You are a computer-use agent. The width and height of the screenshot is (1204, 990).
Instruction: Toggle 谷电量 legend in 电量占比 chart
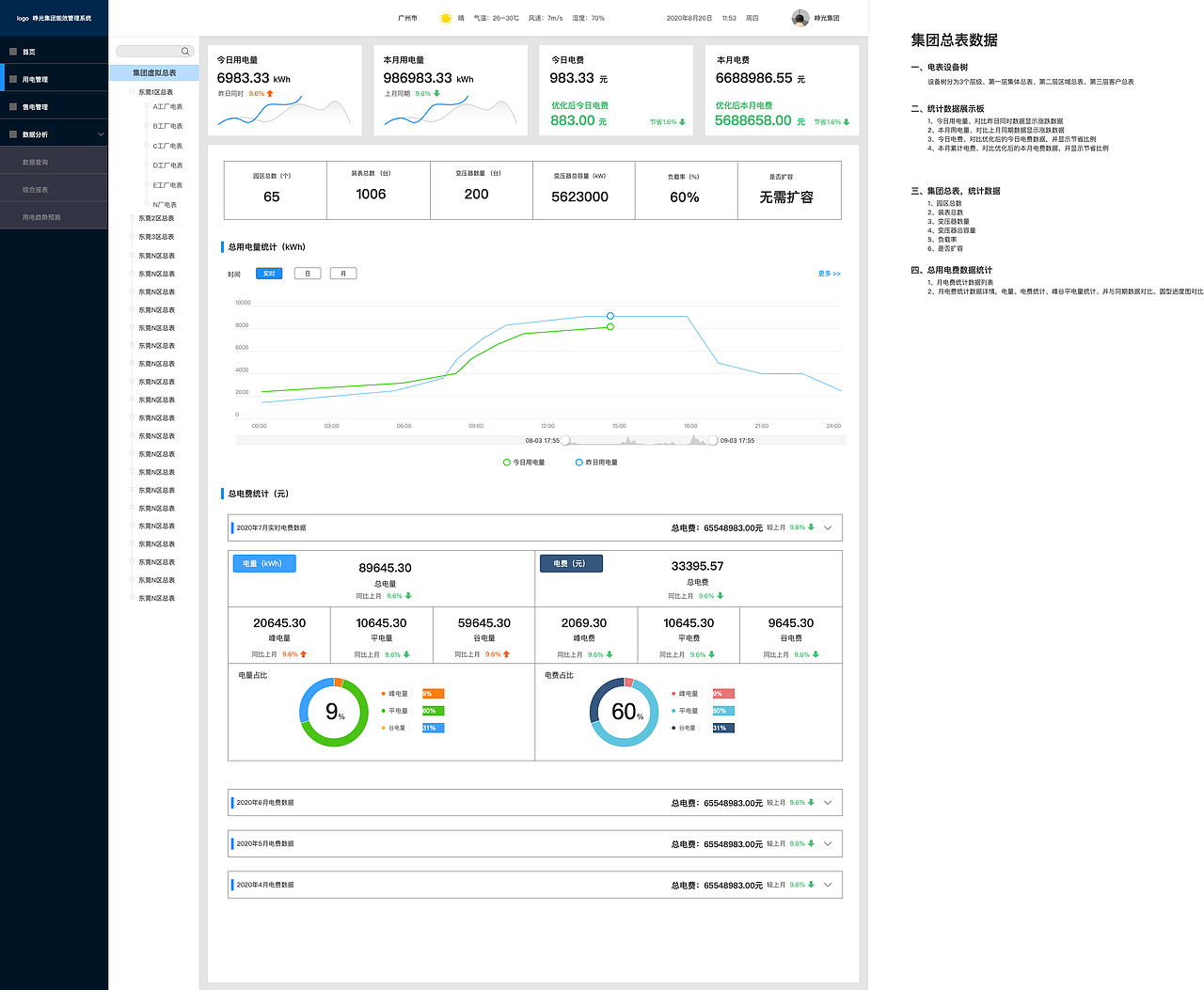point(394,728)
